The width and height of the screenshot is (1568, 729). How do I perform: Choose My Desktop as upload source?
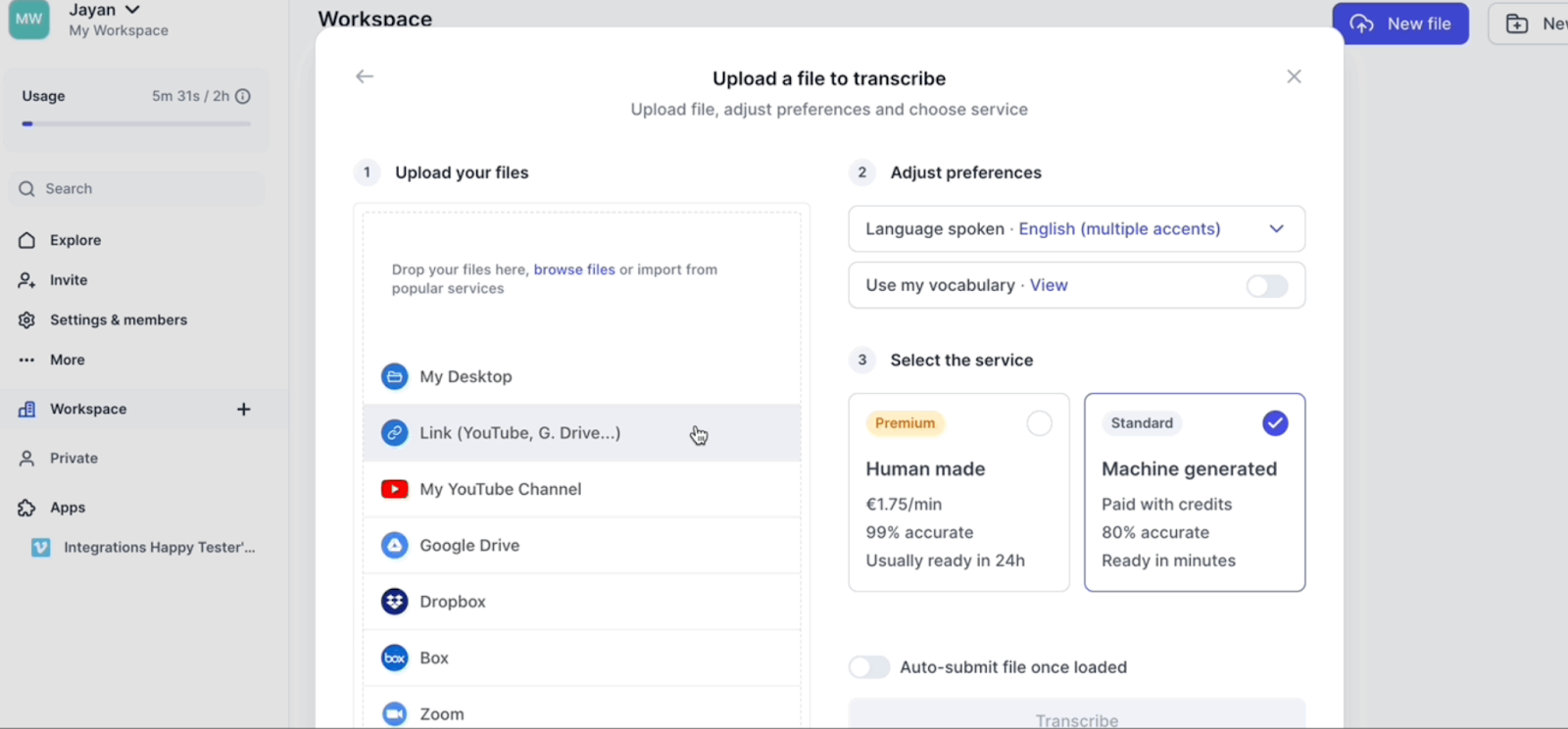(582, 376)
